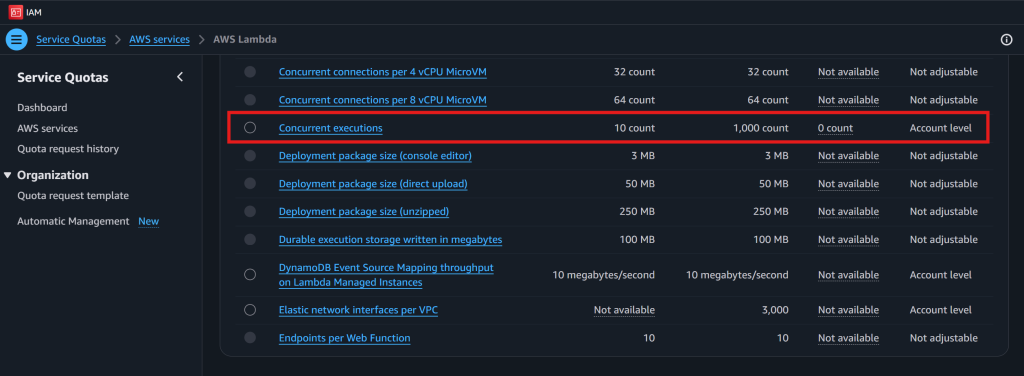Image resolution: width=1024 pixels, height=376 pixels.
Task: Open Deployment package size (direct upload) quota
Action: click(x=373, y=184)
